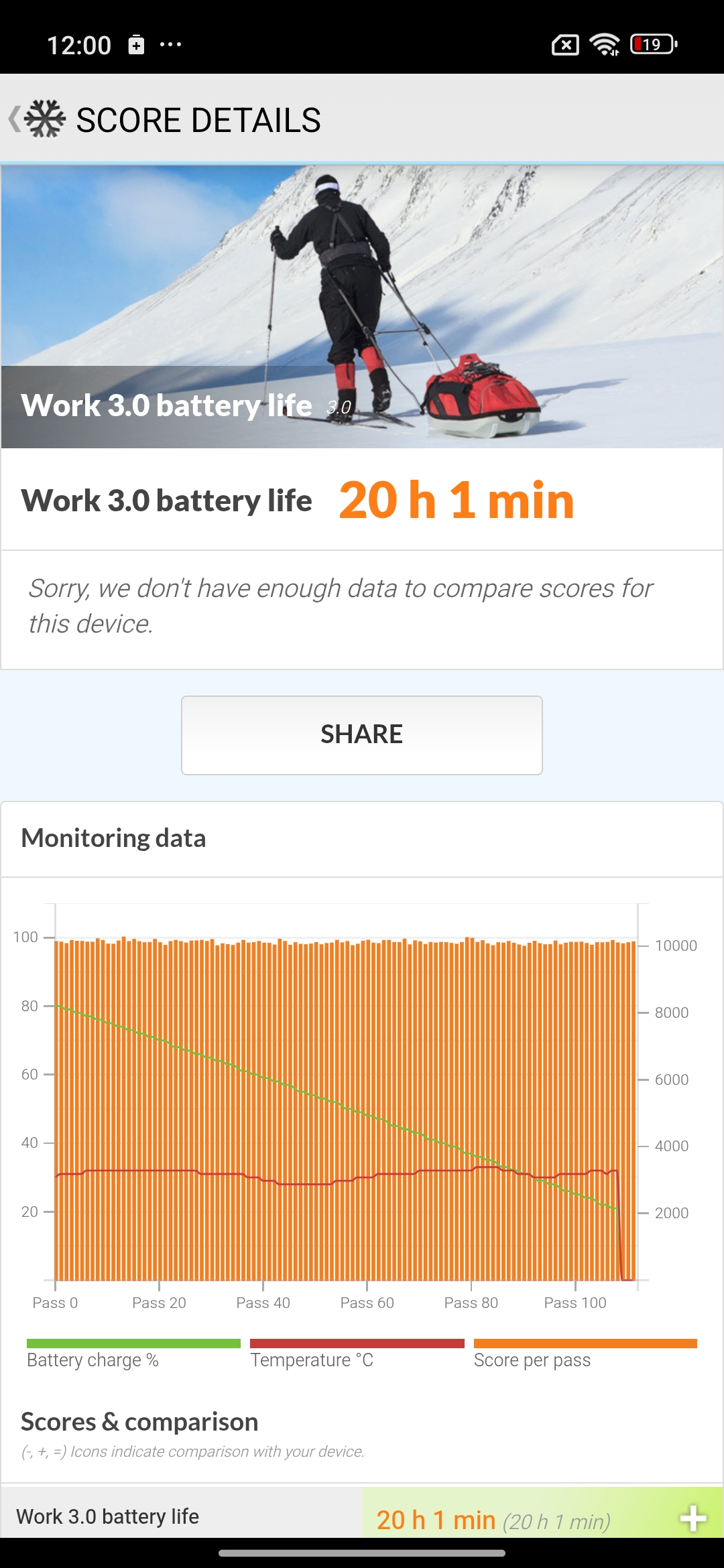Tap the PCMark snowflake logo icon
Viewport: 724px width, 1568px height.
pos(44,119)
